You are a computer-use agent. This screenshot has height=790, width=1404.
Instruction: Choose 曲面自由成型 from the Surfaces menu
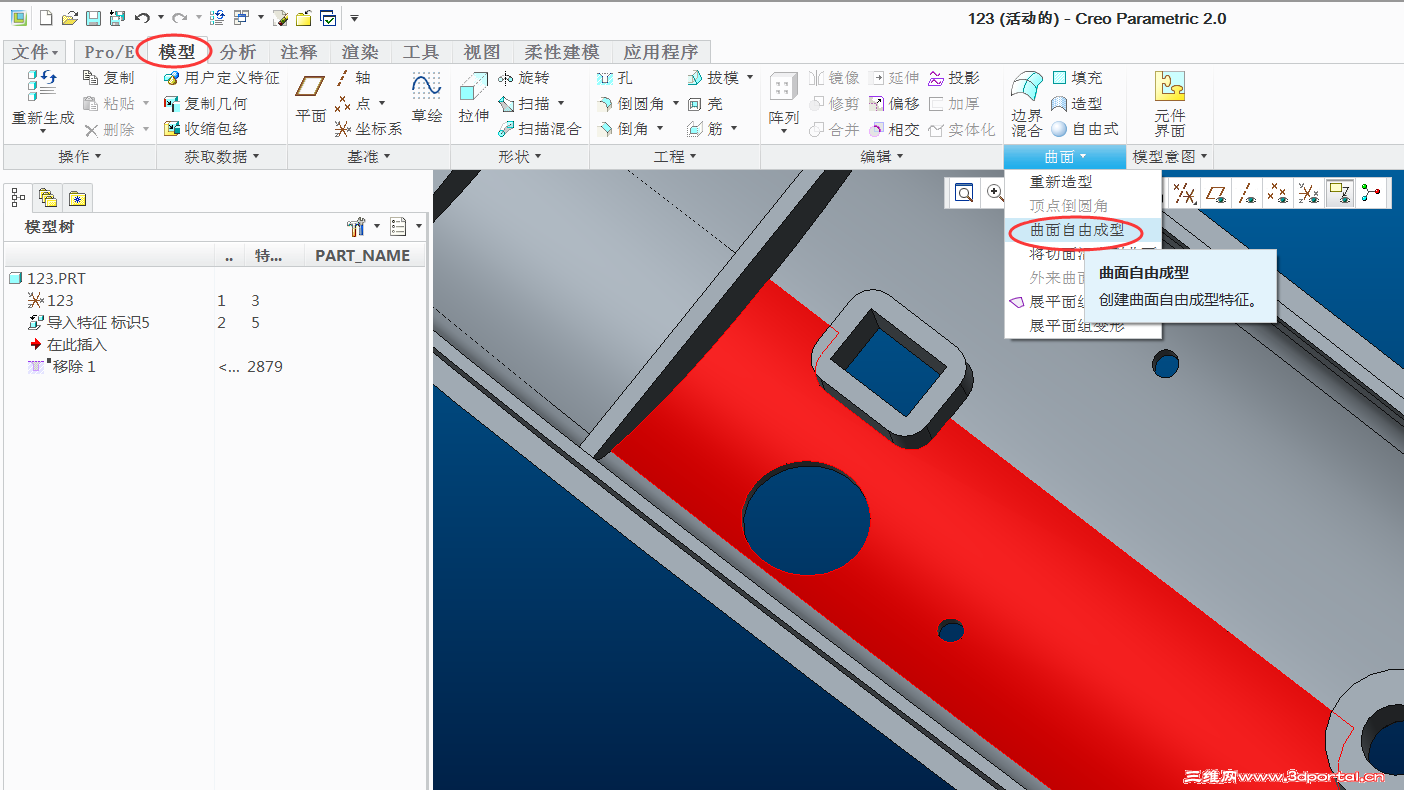[x=1077, y=230]
